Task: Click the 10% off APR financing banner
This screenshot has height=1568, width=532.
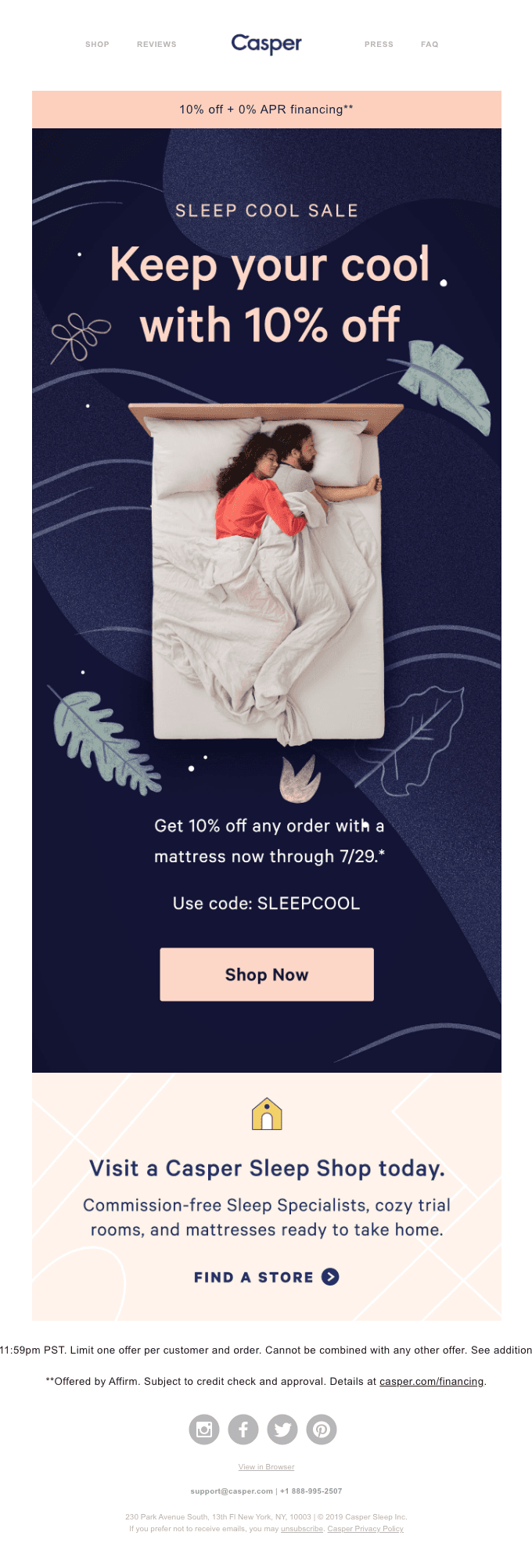Action: [x=267, y=110]
